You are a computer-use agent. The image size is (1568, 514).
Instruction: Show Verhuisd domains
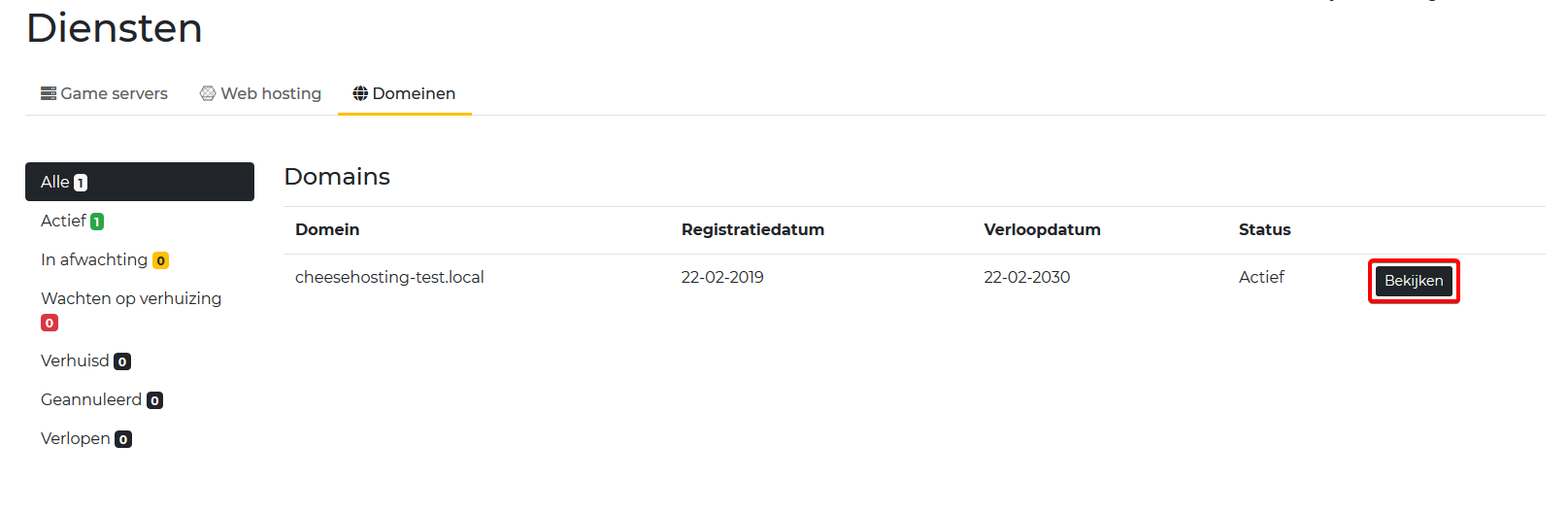coord(75,361)
